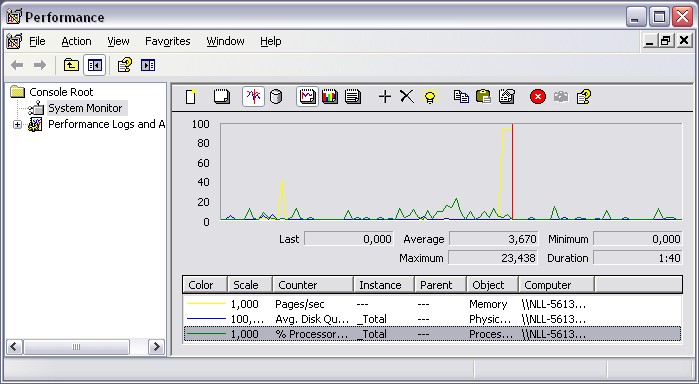Maximize the Performance window
699x384 pixels.
tap(659, 17)
